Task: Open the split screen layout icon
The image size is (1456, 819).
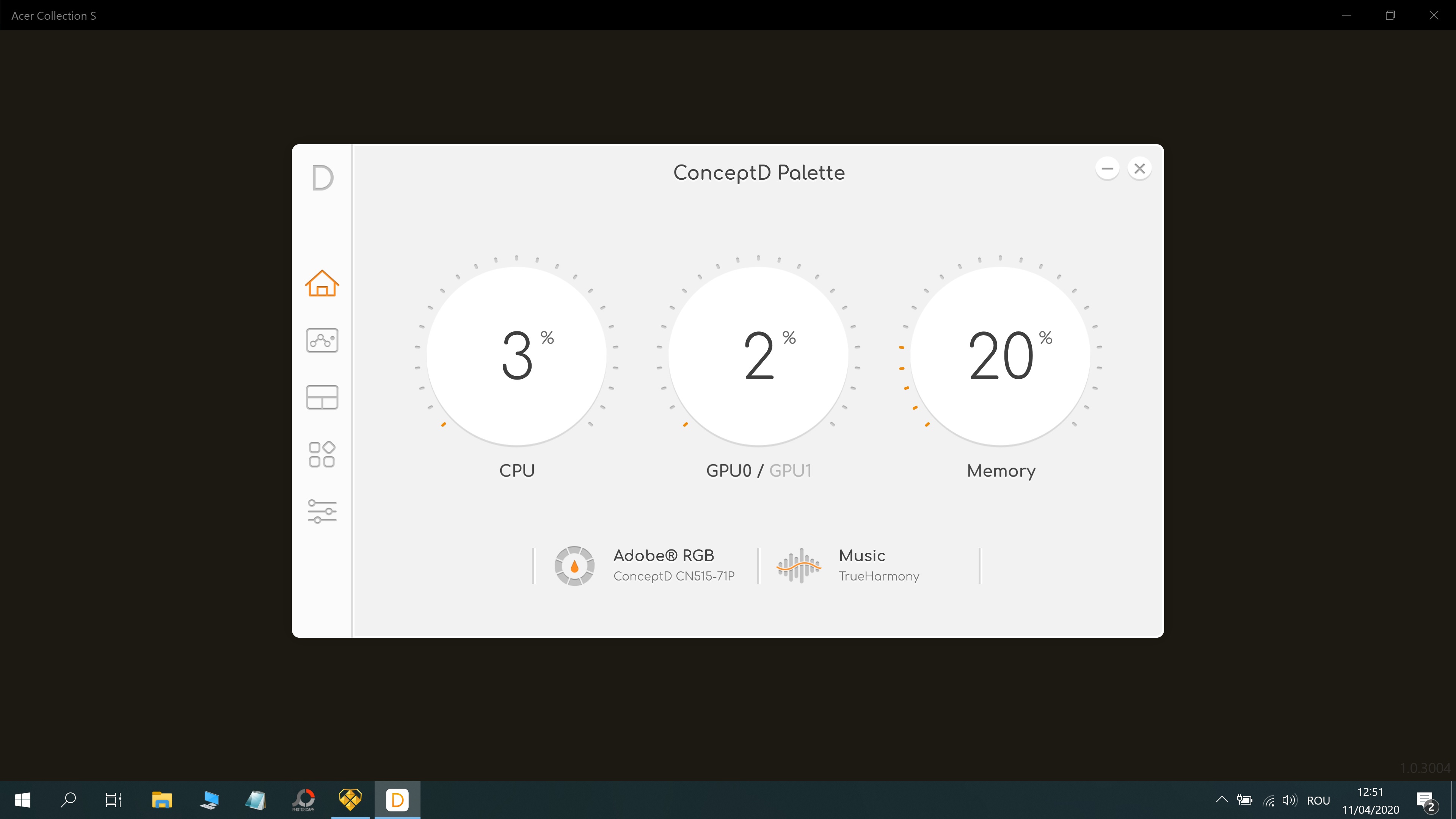Action: 322,397
